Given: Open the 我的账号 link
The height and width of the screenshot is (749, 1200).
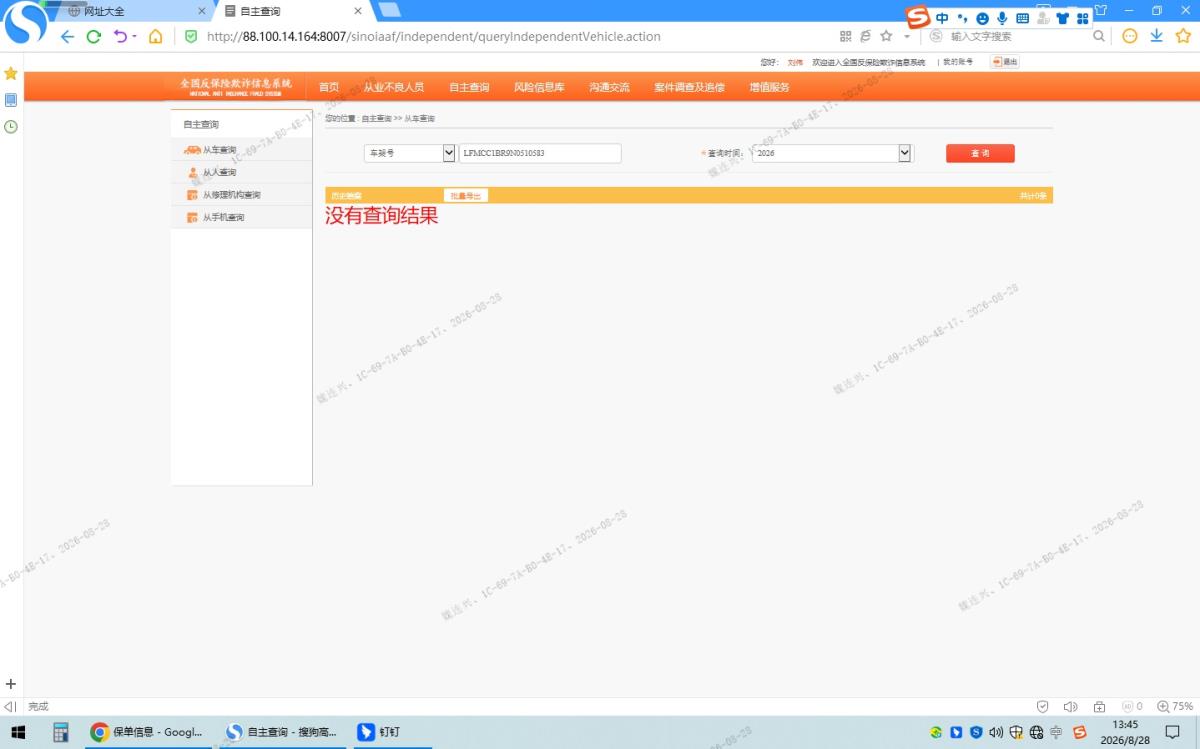Looking at the screenshot, I should click(x=957, y=62).
